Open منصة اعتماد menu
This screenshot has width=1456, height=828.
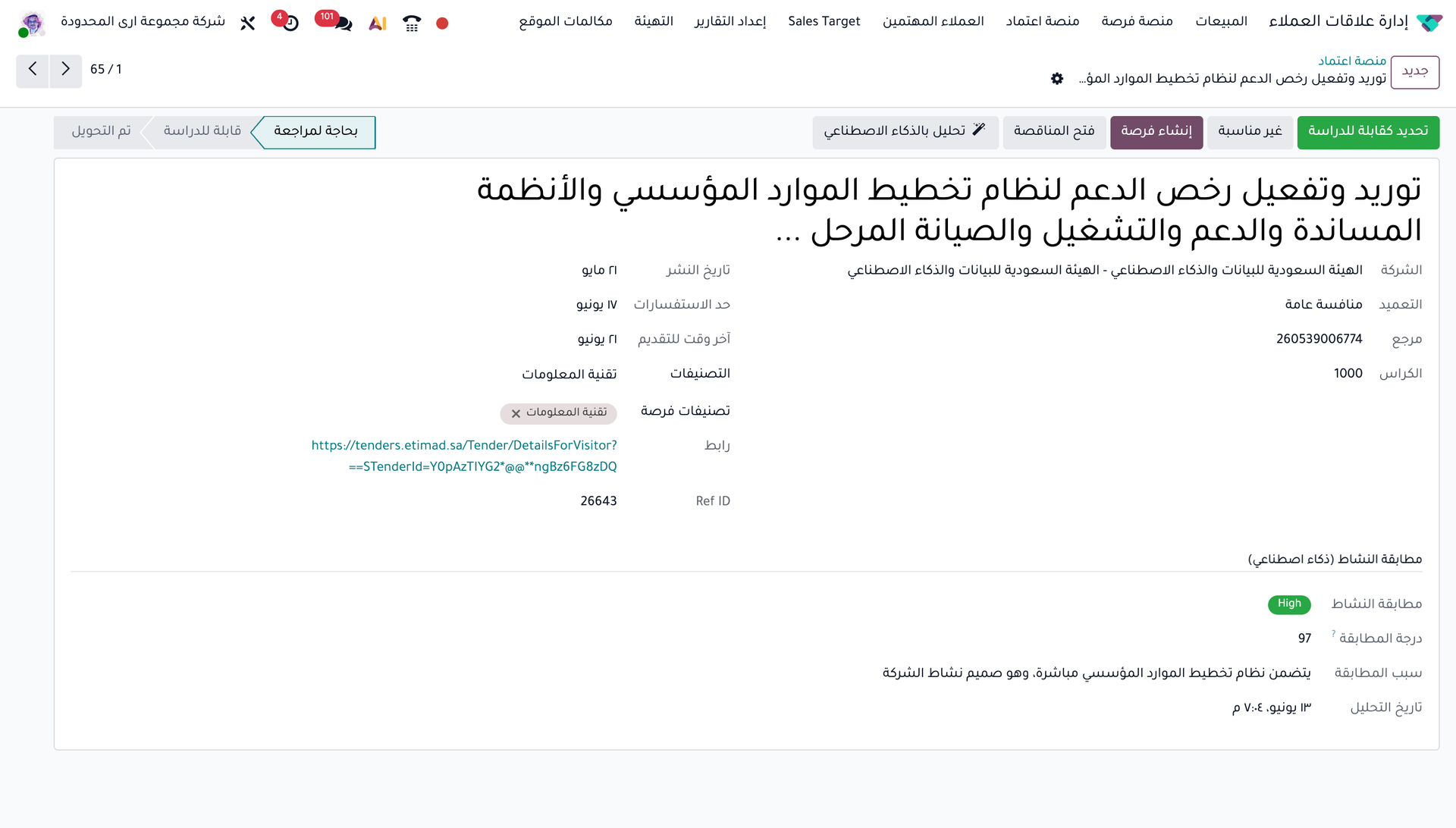pos(1043,21)
